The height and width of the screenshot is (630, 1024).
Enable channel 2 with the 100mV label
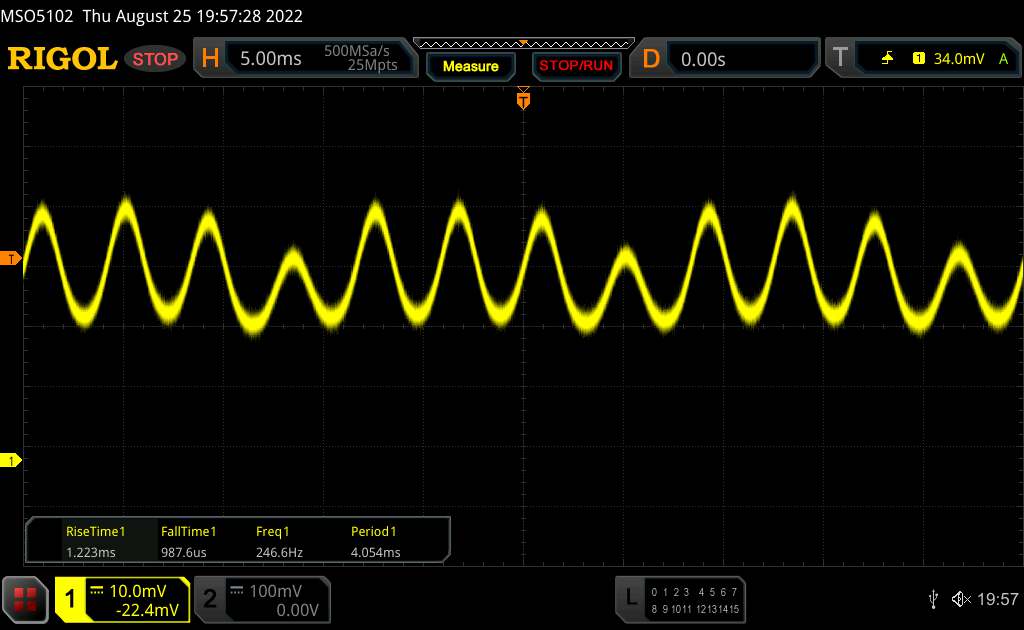pyautogui.click(x=258, y=599)
